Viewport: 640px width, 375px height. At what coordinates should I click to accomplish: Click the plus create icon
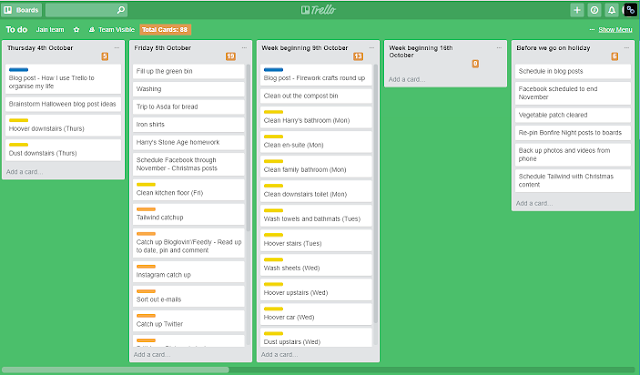577,10
